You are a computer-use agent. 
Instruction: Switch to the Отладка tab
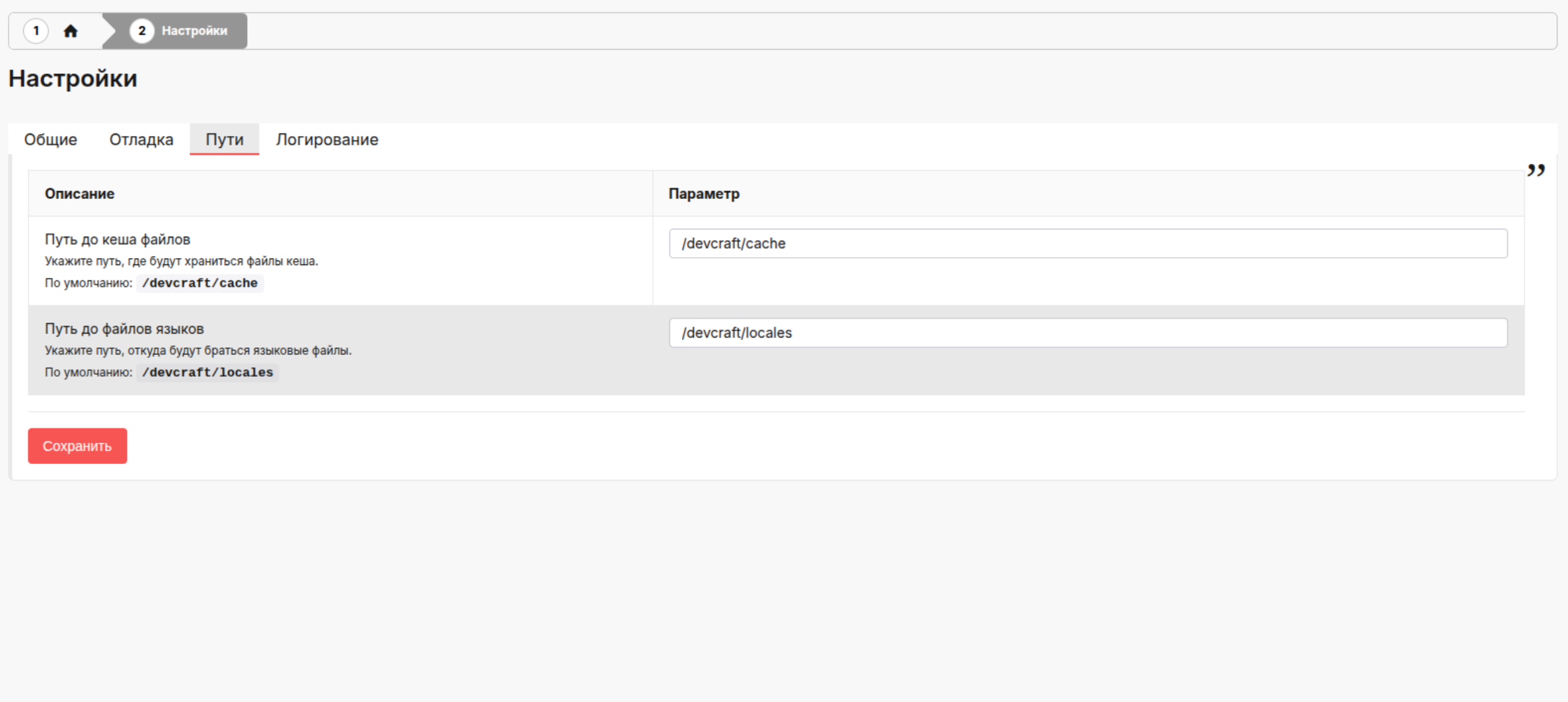(141, 139)
